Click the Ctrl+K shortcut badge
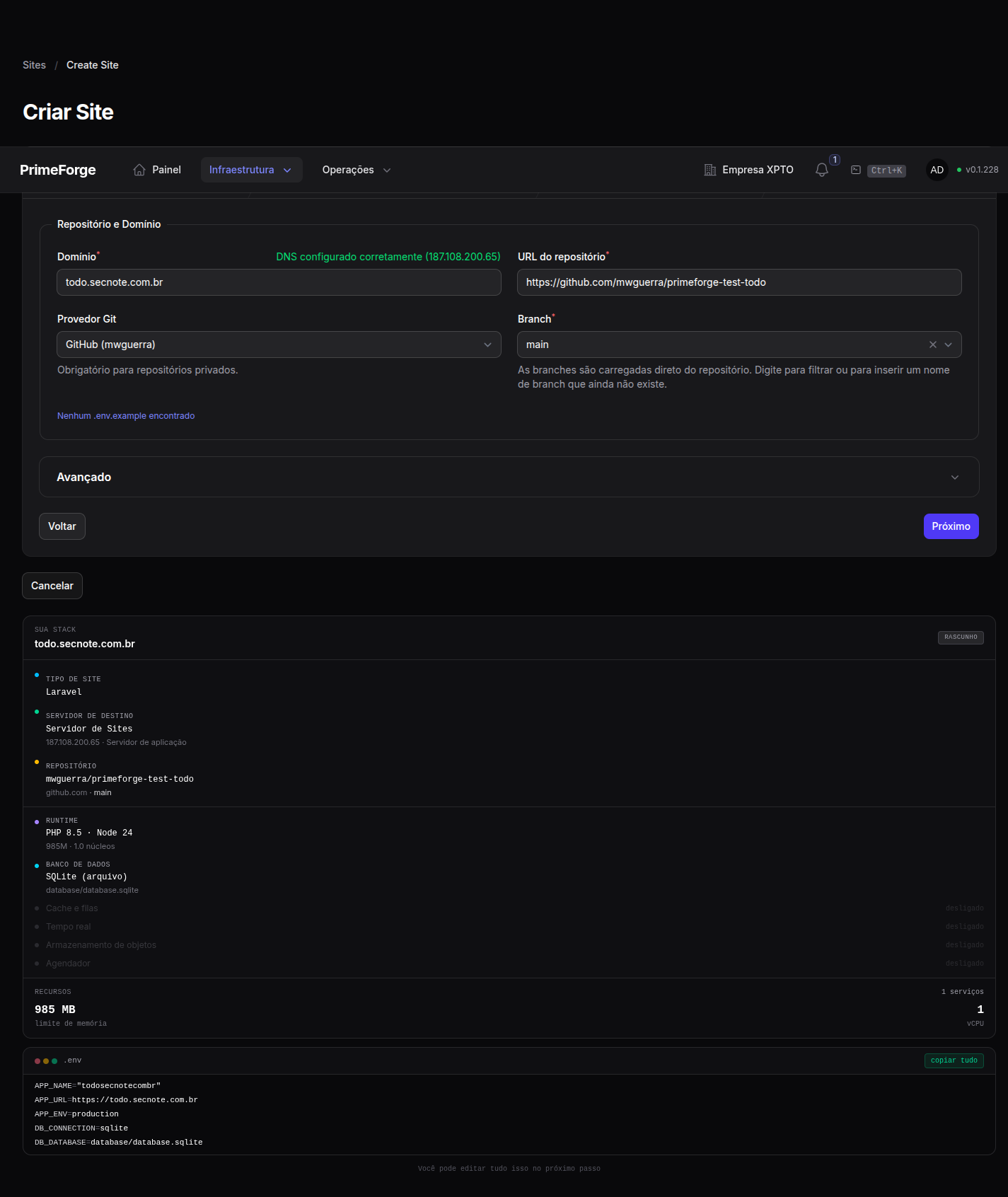This screenshot has height=1197, width=1008. 886,170
